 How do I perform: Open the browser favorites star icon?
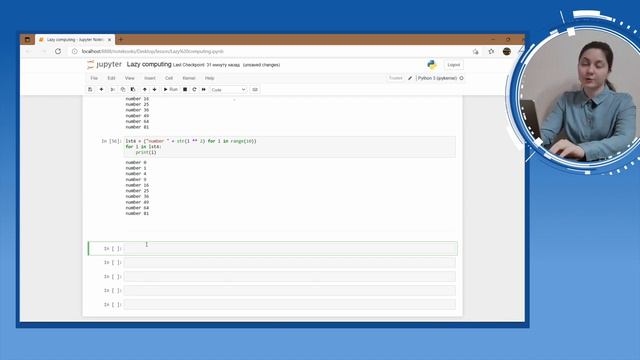click(491, 51)
